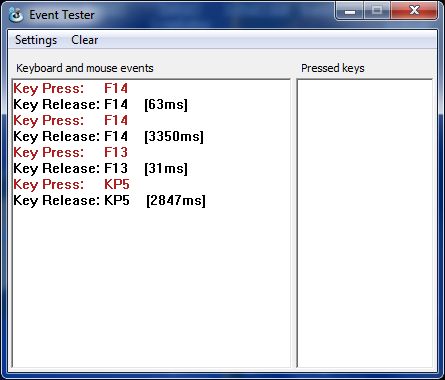Click the 'Pressed keys' label
This screenshot has width=445, height=380.
333,68
